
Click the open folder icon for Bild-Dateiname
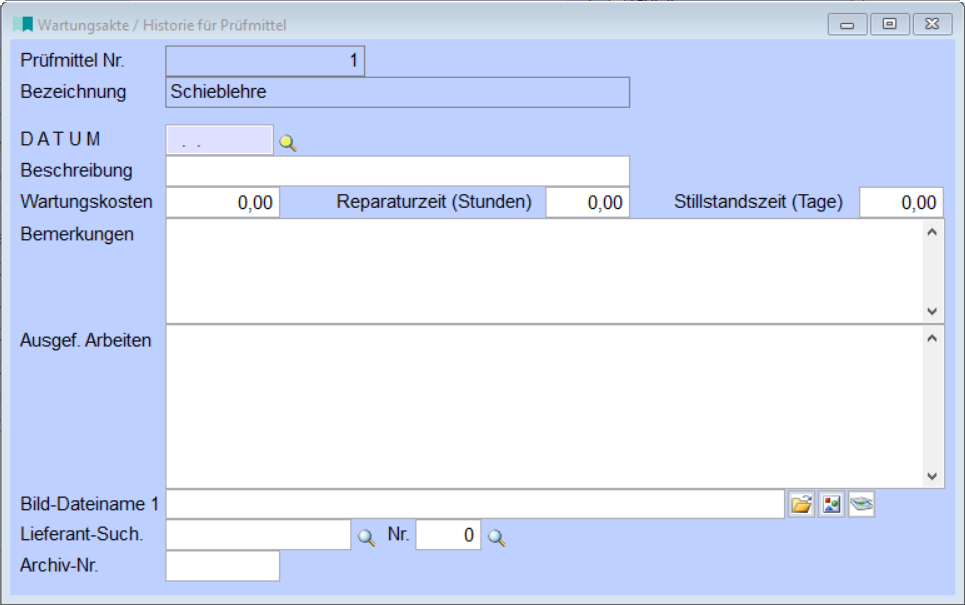[x=801, y=505]
